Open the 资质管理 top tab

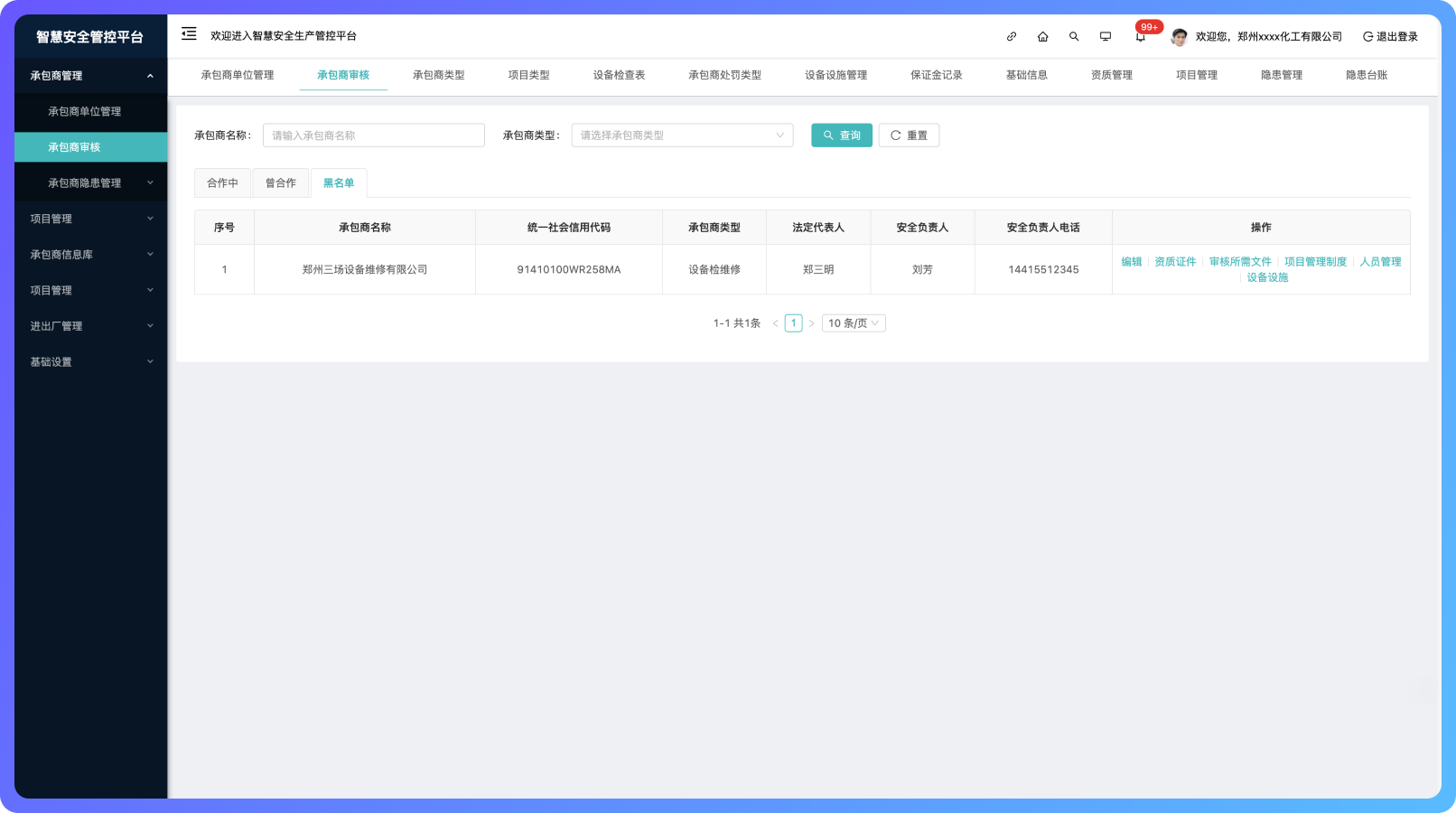coord(1112,75)
